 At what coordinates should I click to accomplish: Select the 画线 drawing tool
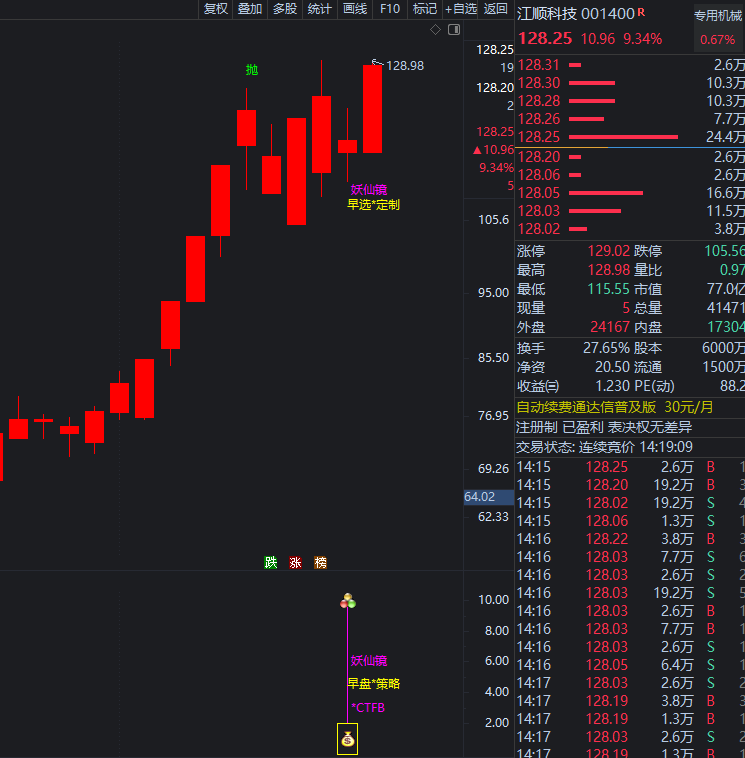(355, 9)
